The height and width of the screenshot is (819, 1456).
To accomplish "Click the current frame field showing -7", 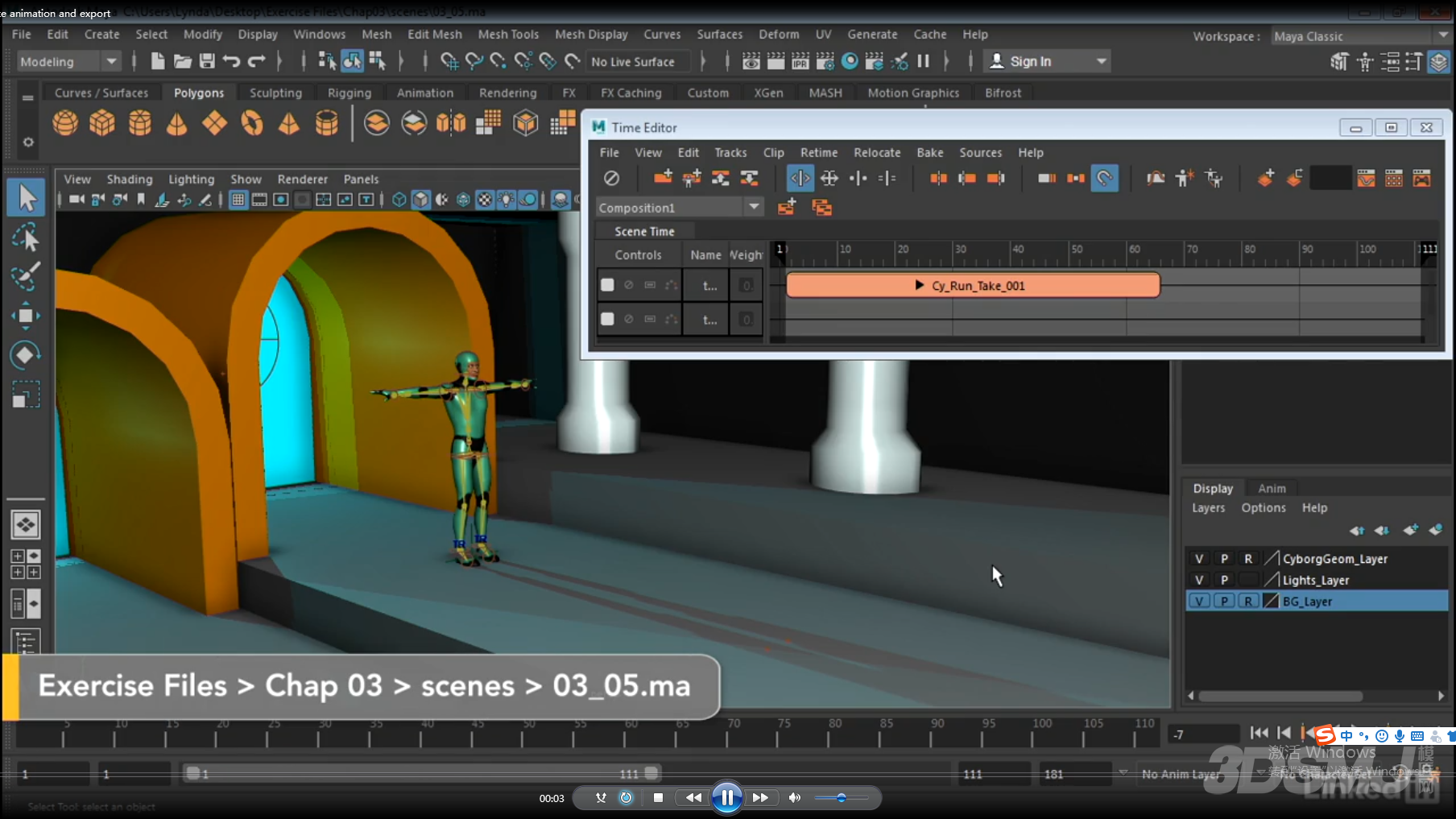I will (1202, 734).
